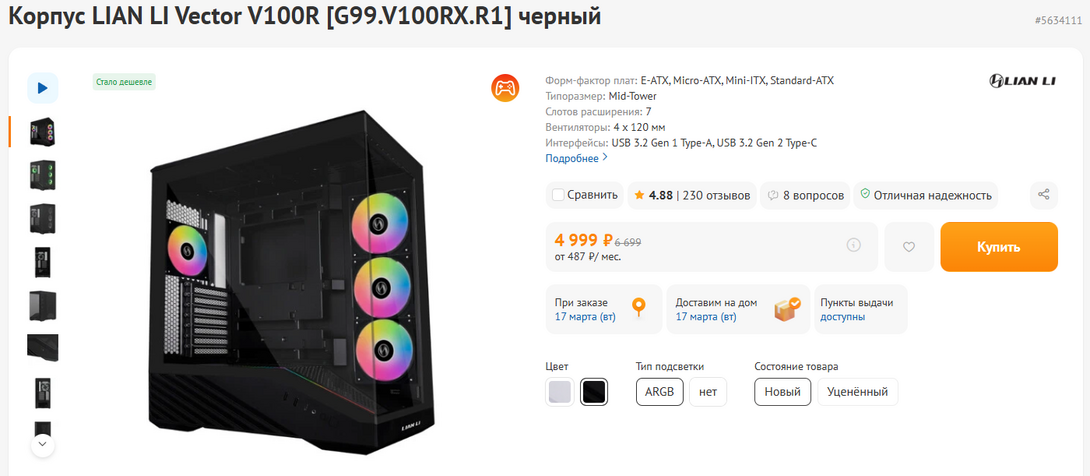This screenshot has height=476, width=1090.
Task: Click the orange gamepad icon
Action: point(505,88)
